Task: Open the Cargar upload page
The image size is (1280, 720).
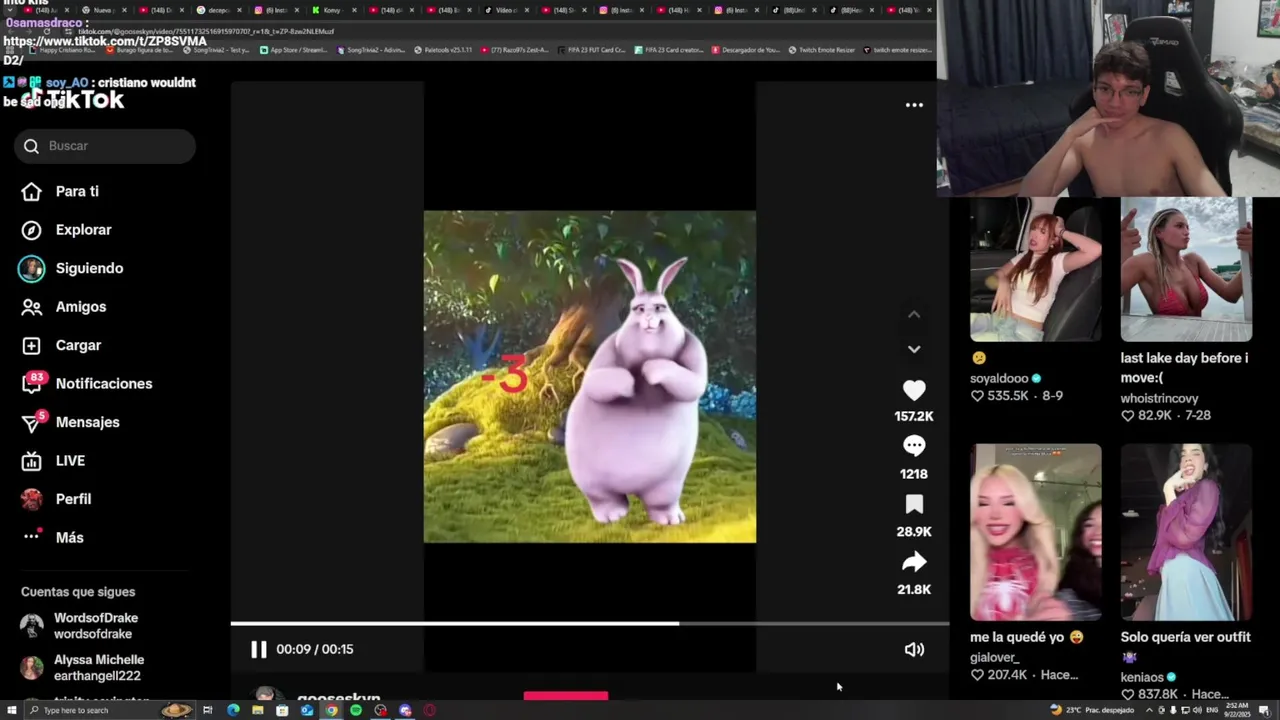Action: [61, 345]
